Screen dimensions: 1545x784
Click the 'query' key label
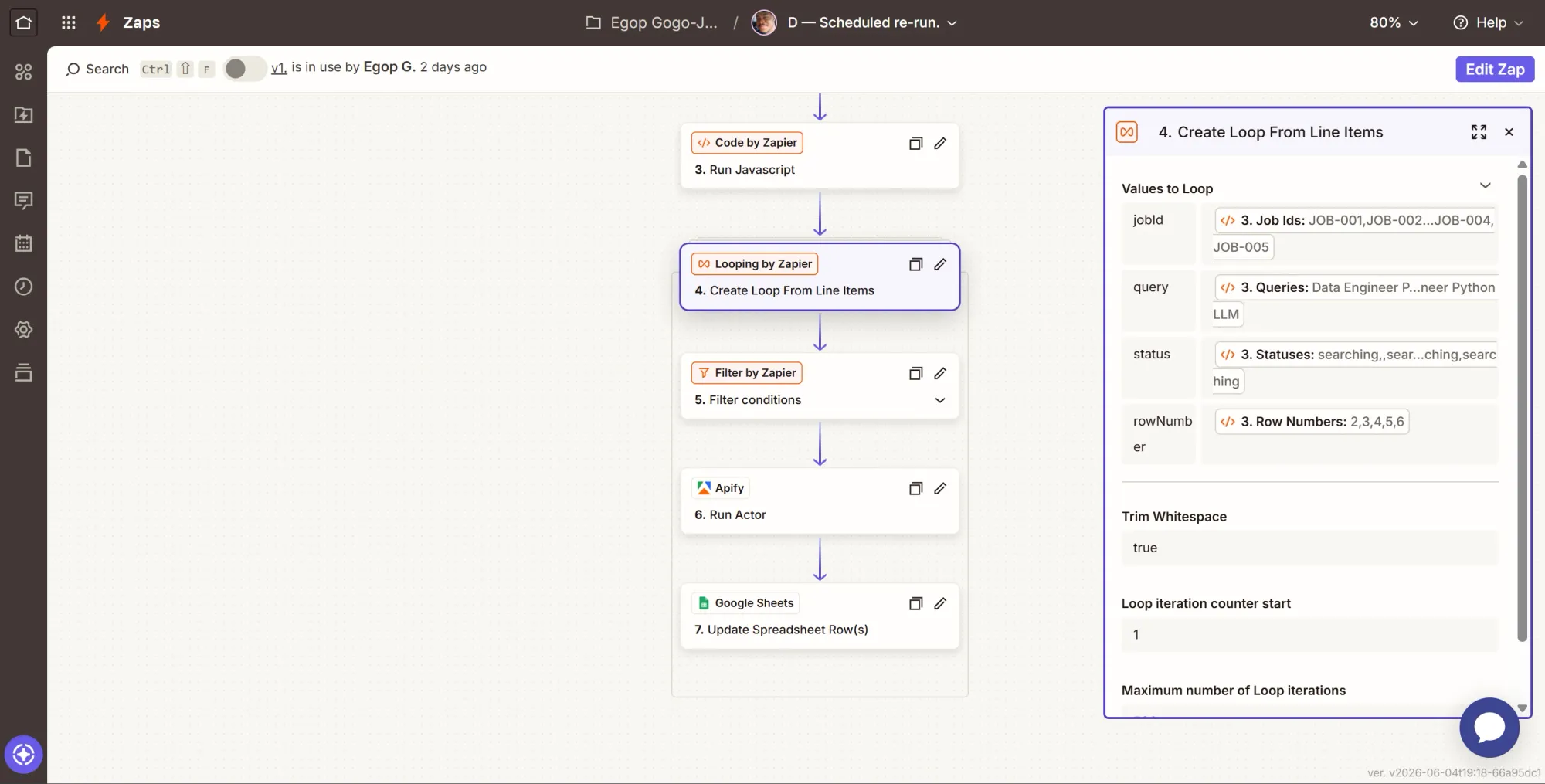point(1150,287)
